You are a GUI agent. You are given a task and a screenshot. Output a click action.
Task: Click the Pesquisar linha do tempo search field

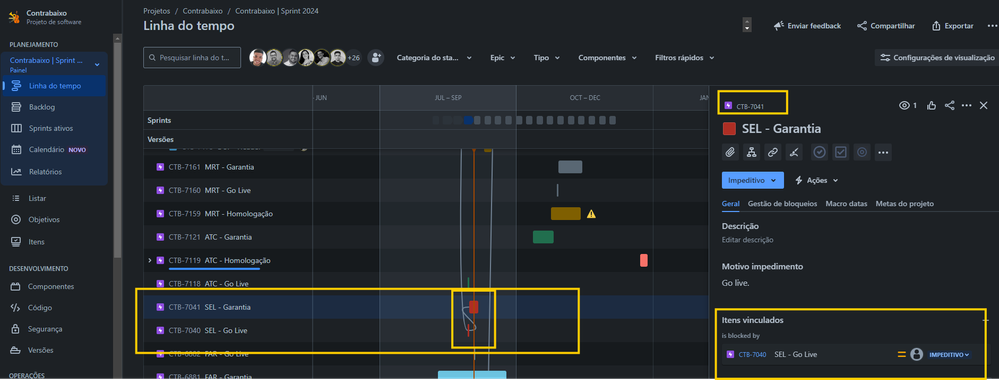192,57
